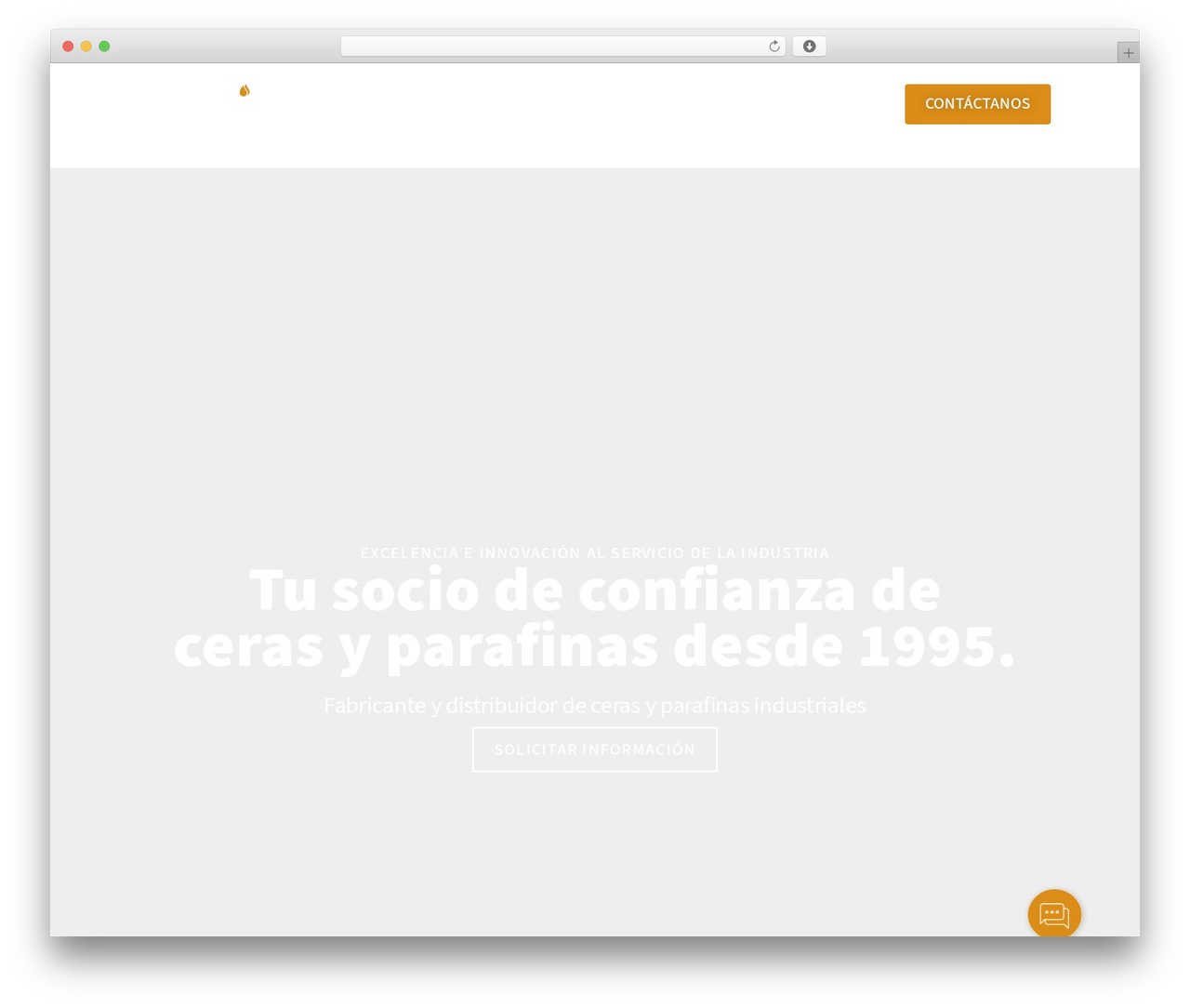Click the red close window button
Screen dimensions: 1190x1008
click(68, 46)
